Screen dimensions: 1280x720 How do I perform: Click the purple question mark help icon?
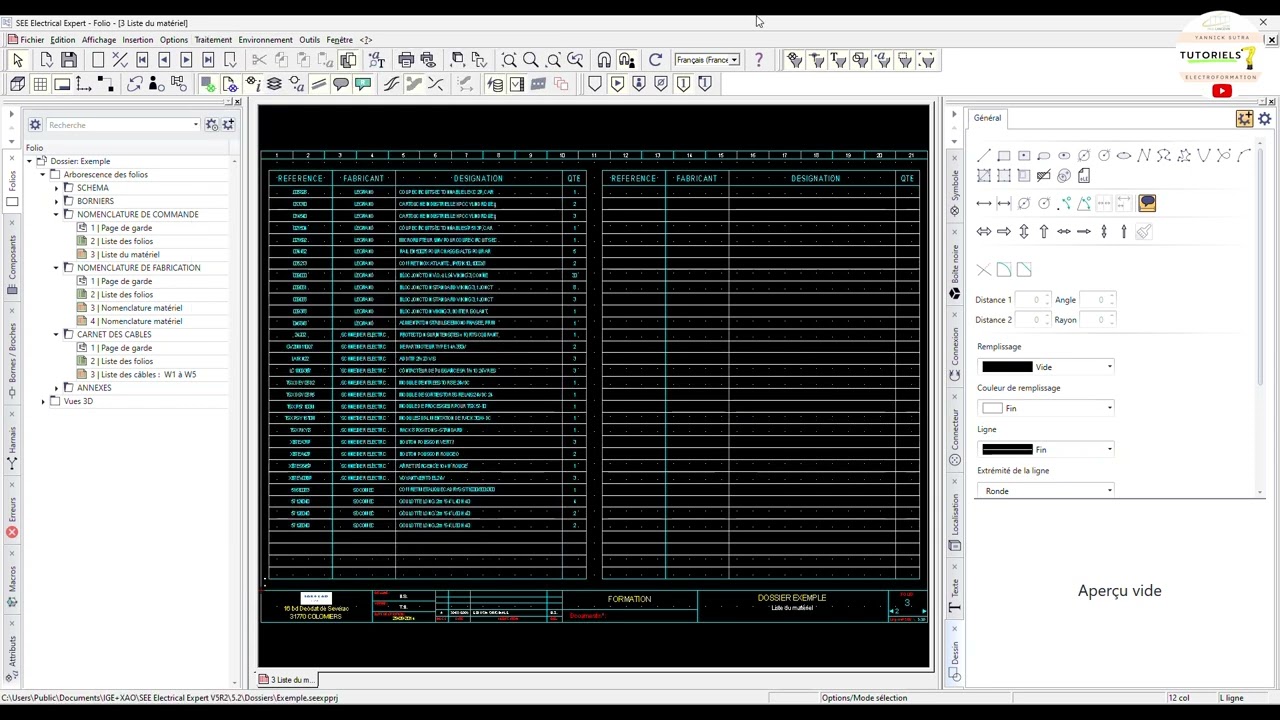pos(758,61)
